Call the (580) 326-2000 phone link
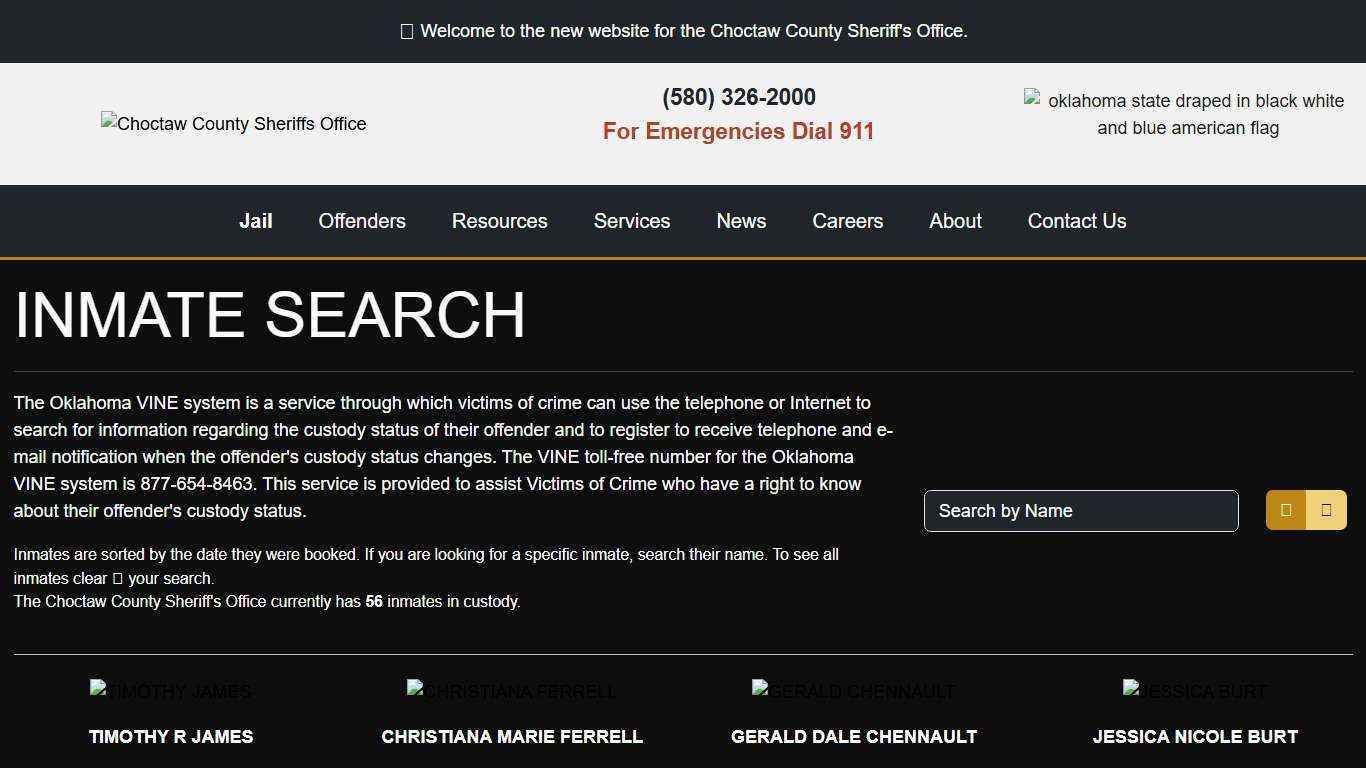 [738, 97]
